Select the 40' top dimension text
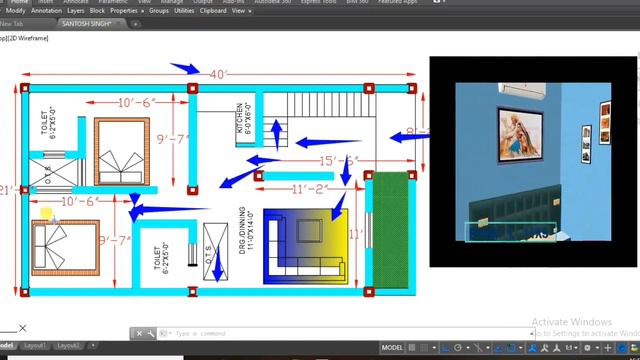This screenshot has width=640, height=360. click(218, 74)
